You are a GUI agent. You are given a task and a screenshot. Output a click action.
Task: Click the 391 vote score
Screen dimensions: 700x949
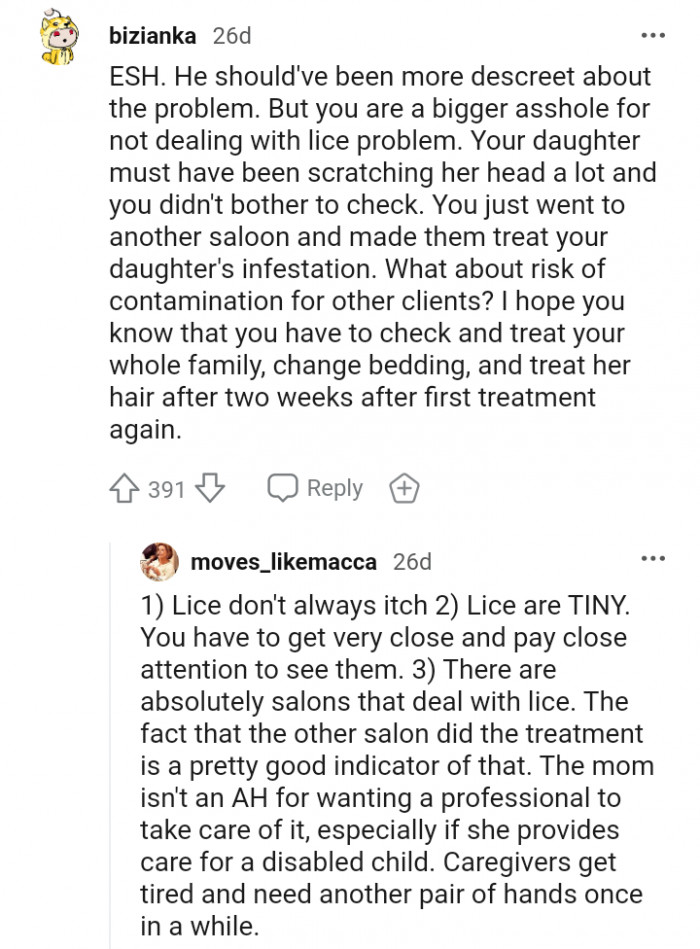pyautogui.click(x=166, y=490)
